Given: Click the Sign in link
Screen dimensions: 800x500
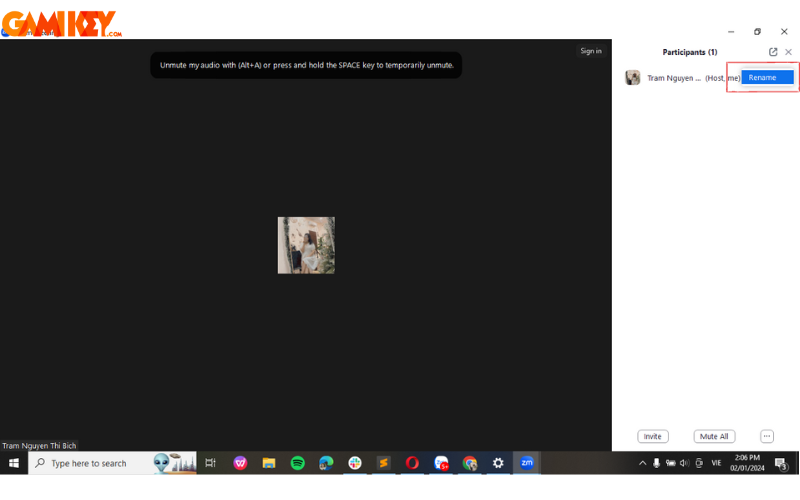Looking at the screenshot, I should tap(591, 51).
